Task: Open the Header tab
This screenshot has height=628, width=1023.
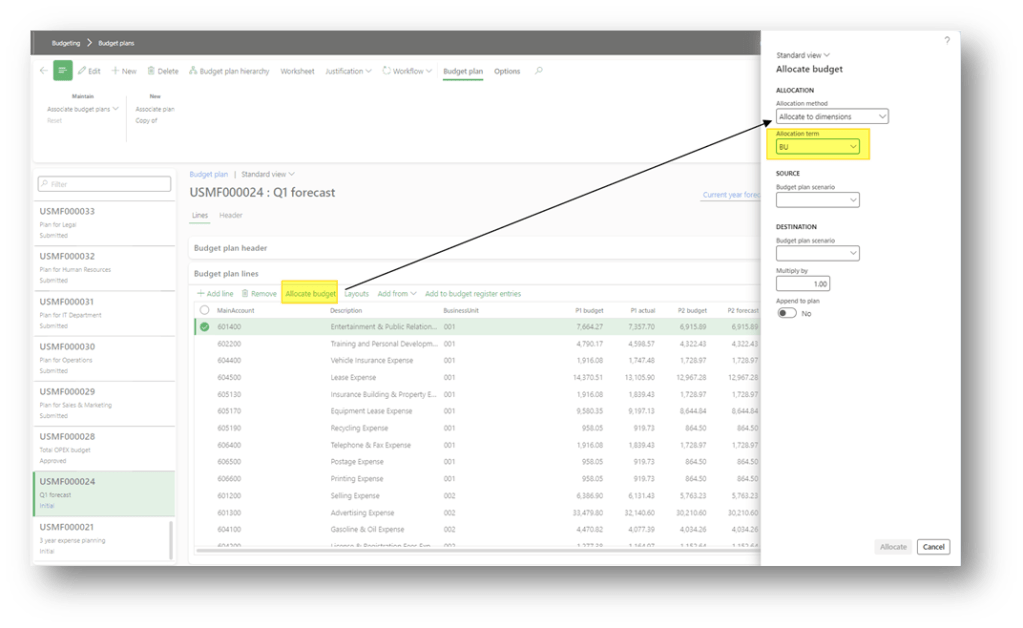Action: click(231, 215)
